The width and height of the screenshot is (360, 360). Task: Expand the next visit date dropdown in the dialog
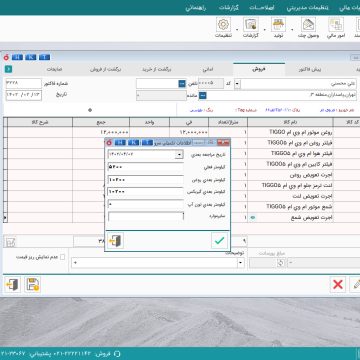click(x=179, y=155)
